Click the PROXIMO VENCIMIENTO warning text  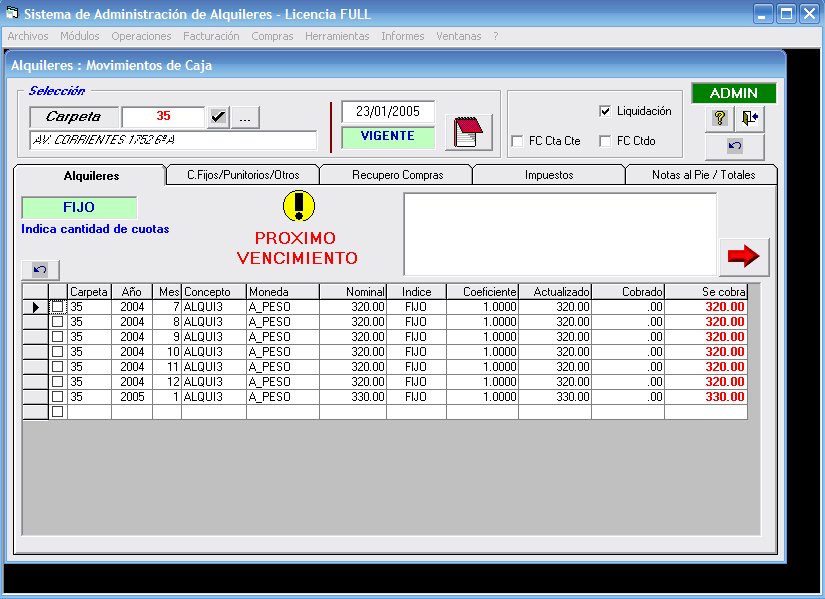click(297, 248)
